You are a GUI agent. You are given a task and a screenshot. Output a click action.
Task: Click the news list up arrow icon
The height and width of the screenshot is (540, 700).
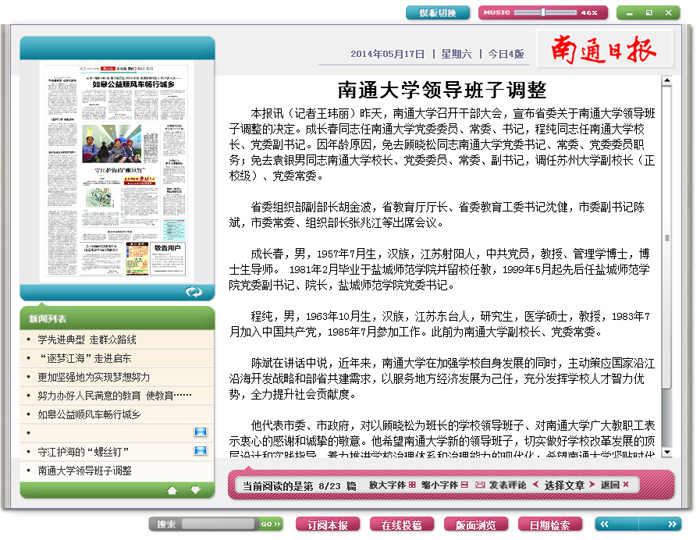[172, 490]
